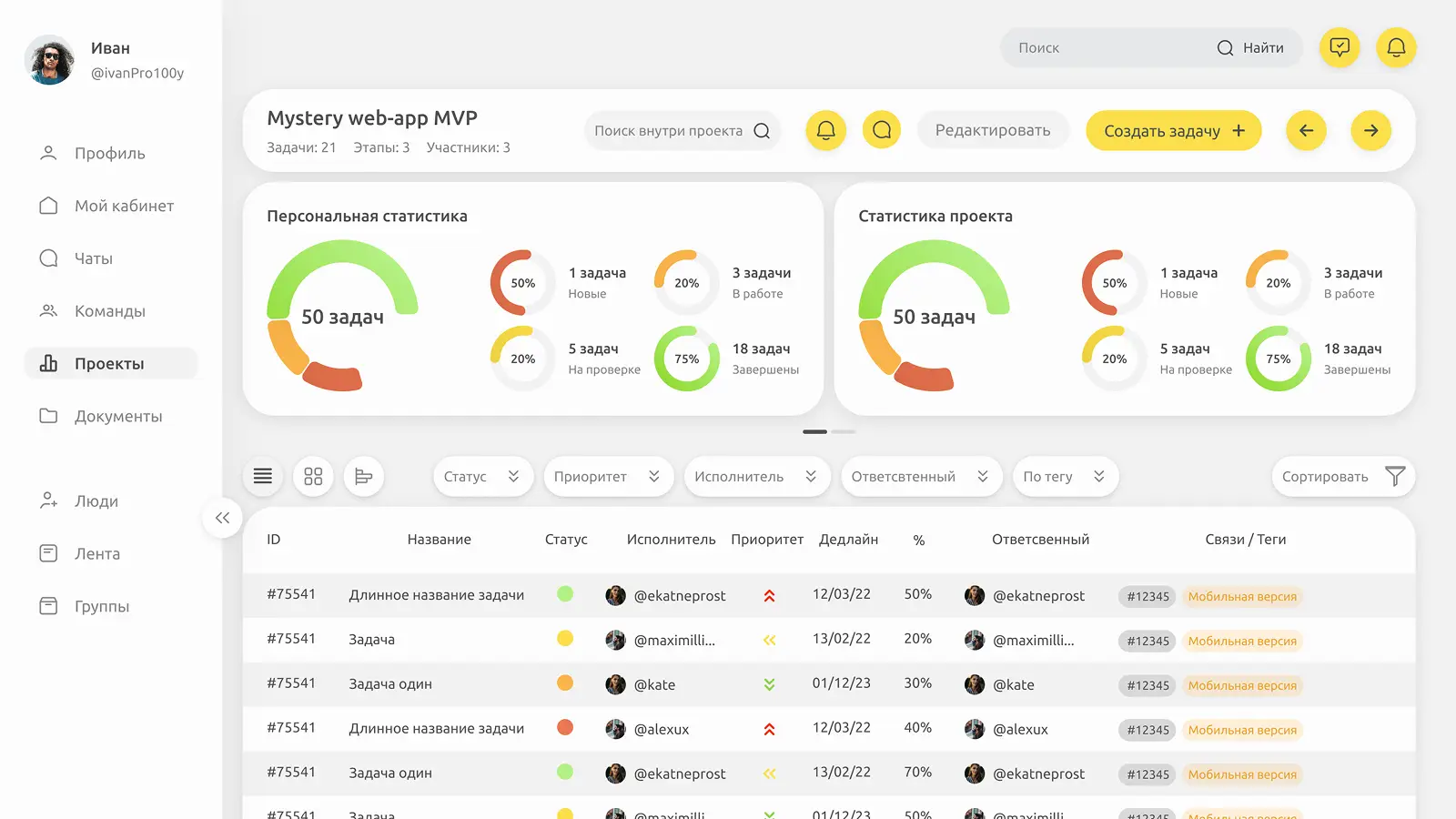Open the Проекты section in the sidebar

point(108,363)
